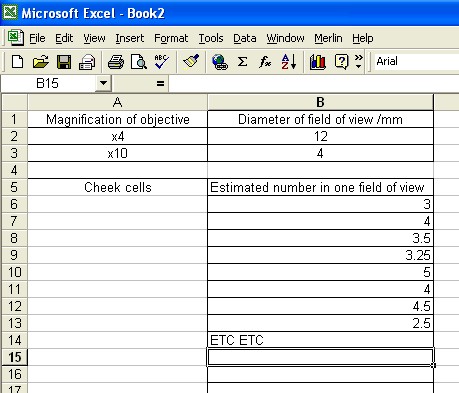This screenshot has width=459, height=393.
Task: Select the cell with value 4.5
Action: [320, 306]
